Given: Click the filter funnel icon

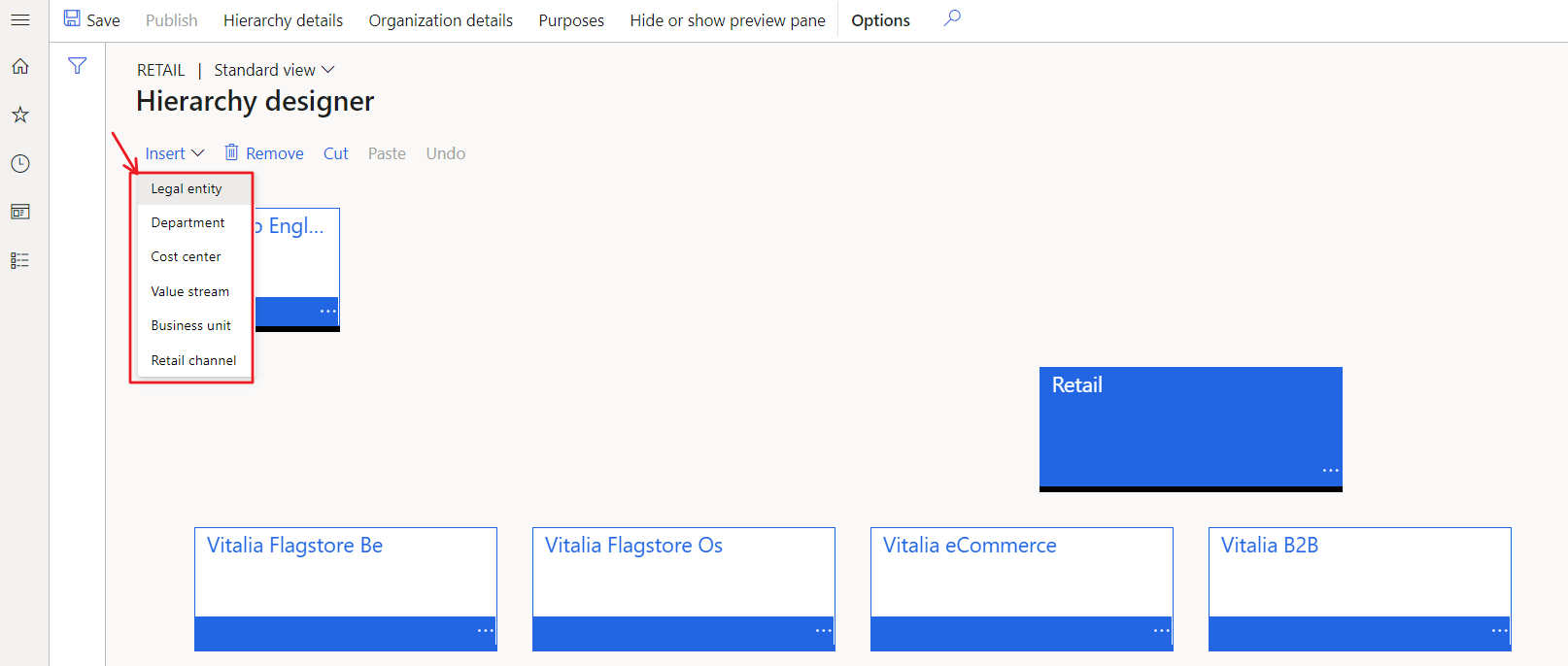Looking at the screenshot, I should tap(77, 66).
